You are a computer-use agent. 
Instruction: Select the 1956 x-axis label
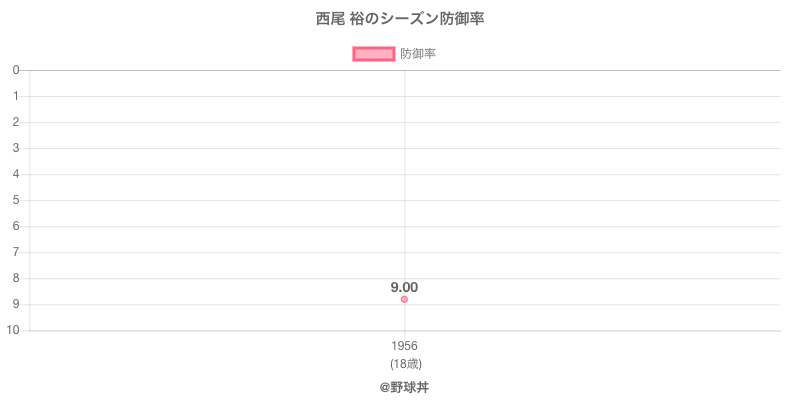pos(404,346)
